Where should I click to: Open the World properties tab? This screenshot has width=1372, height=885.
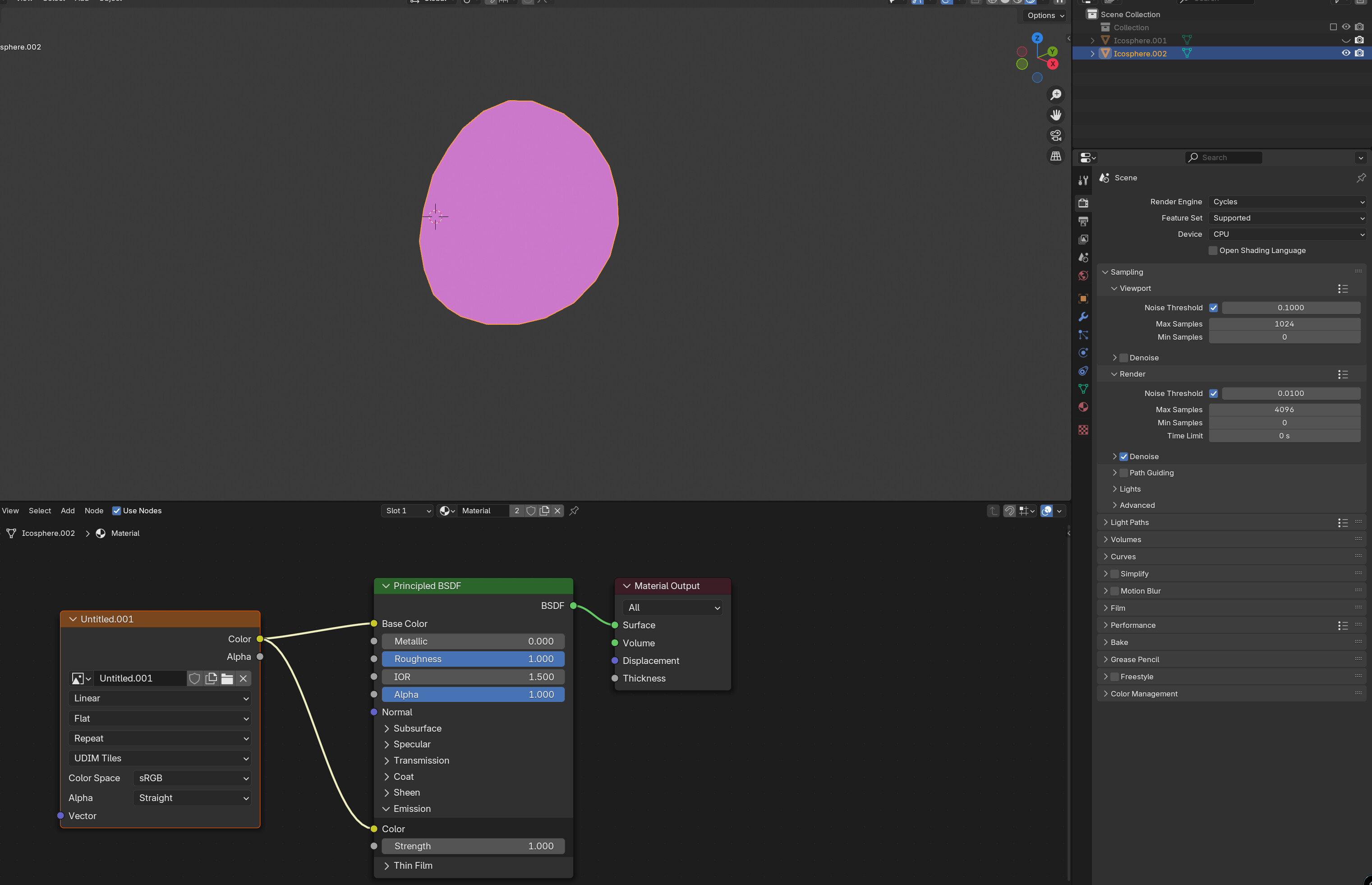tap(1083, 276)
